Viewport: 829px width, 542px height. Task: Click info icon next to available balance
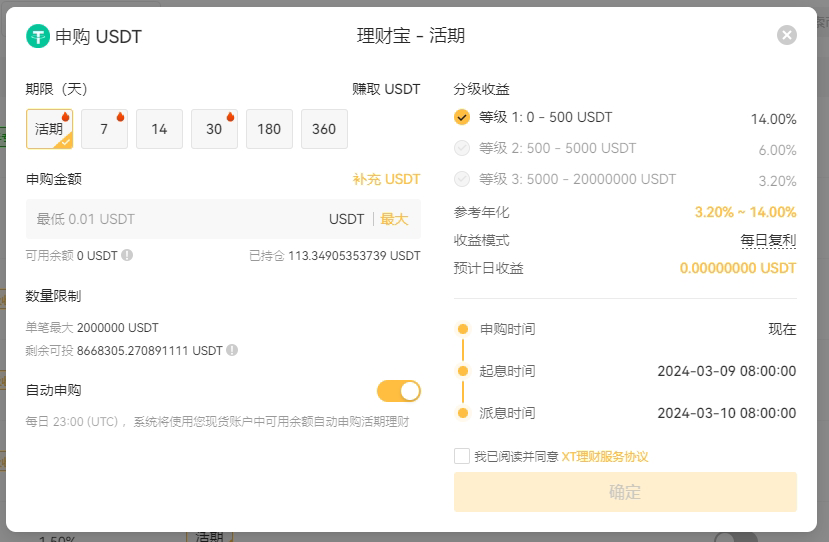click(127, 255)
